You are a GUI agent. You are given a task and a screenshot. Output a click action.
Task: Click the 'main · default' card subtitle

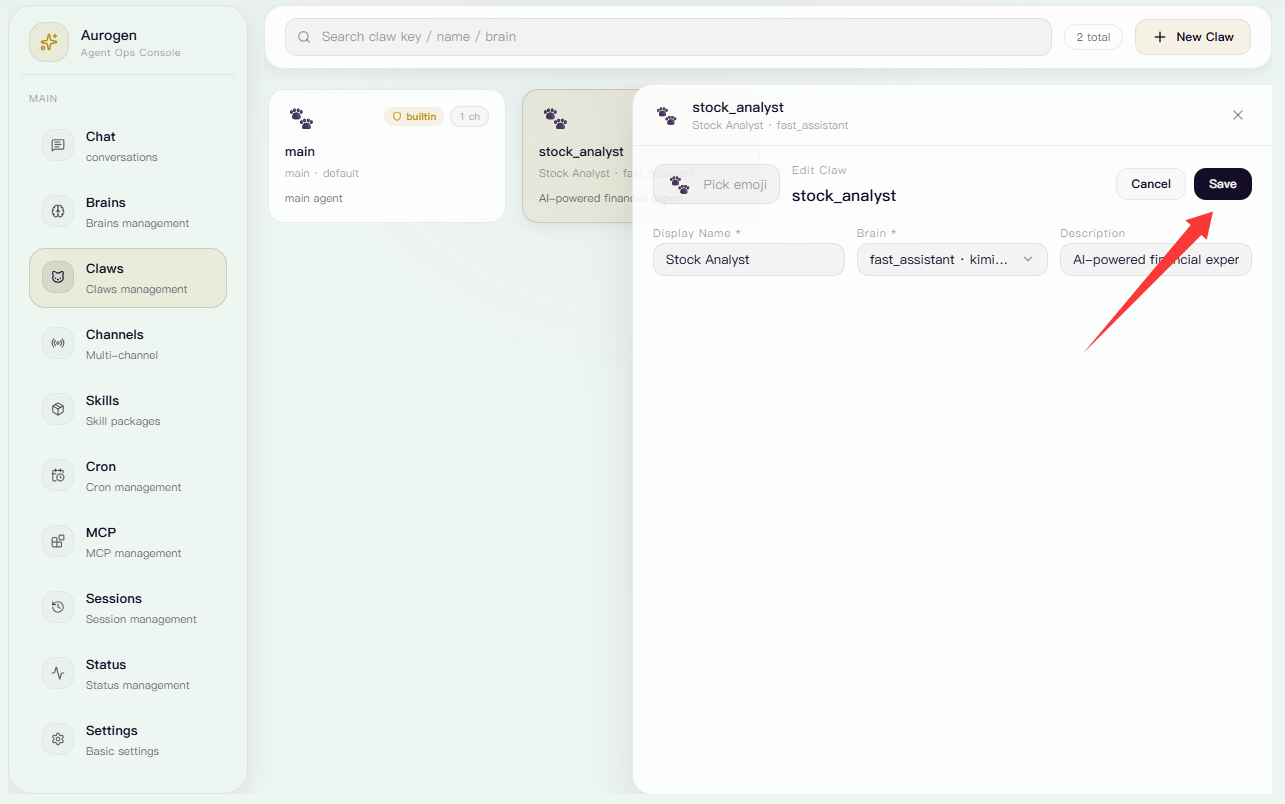click(322, 173)
